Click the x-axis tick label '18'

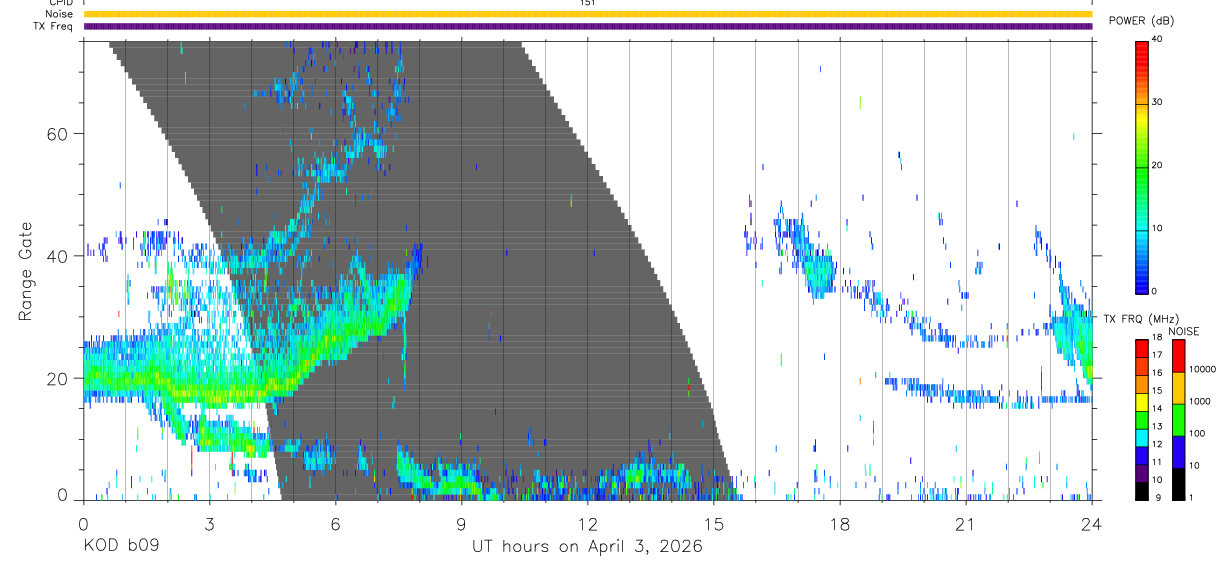coord(839,525)
